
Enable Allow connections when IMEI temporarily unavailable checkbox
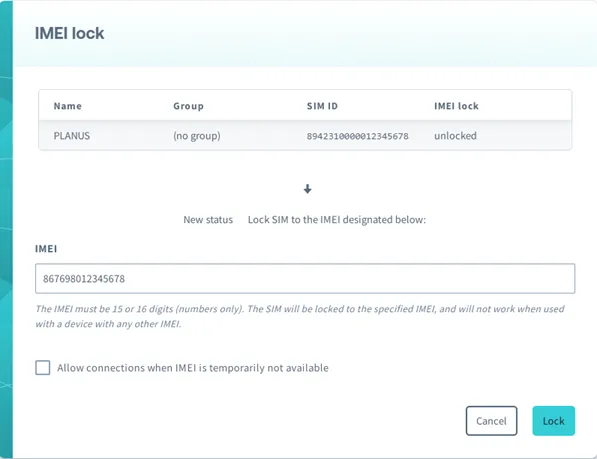43,368
